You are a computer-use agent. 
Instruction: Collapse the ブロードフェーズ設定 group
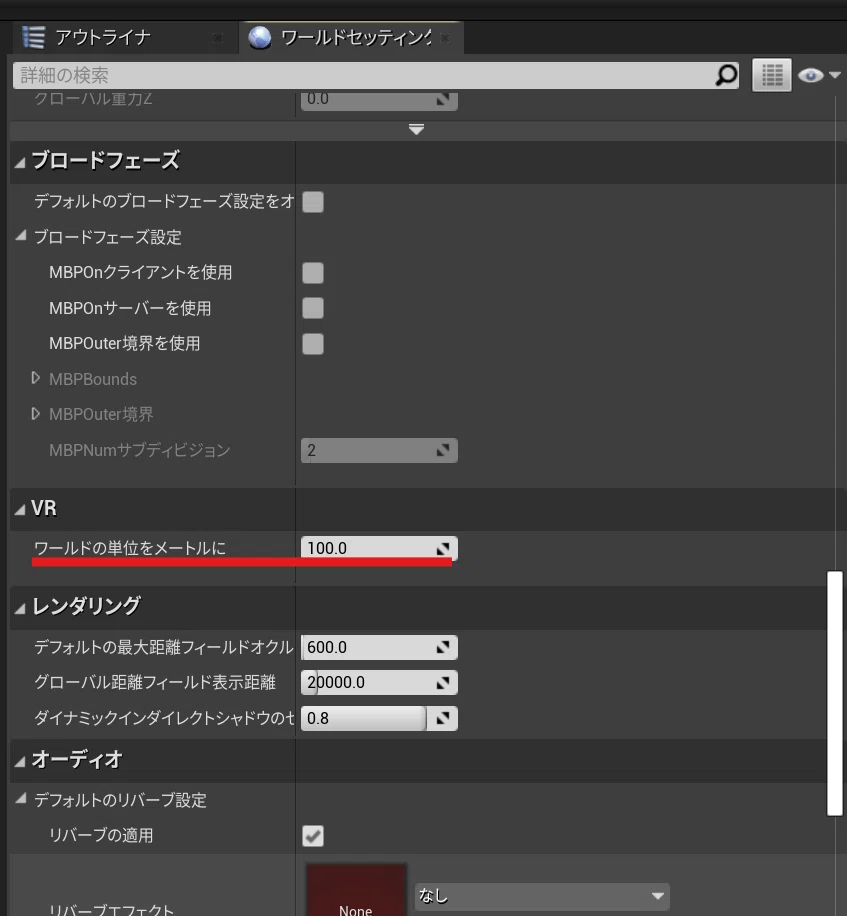pyautogui.click(x=21, y=235)
